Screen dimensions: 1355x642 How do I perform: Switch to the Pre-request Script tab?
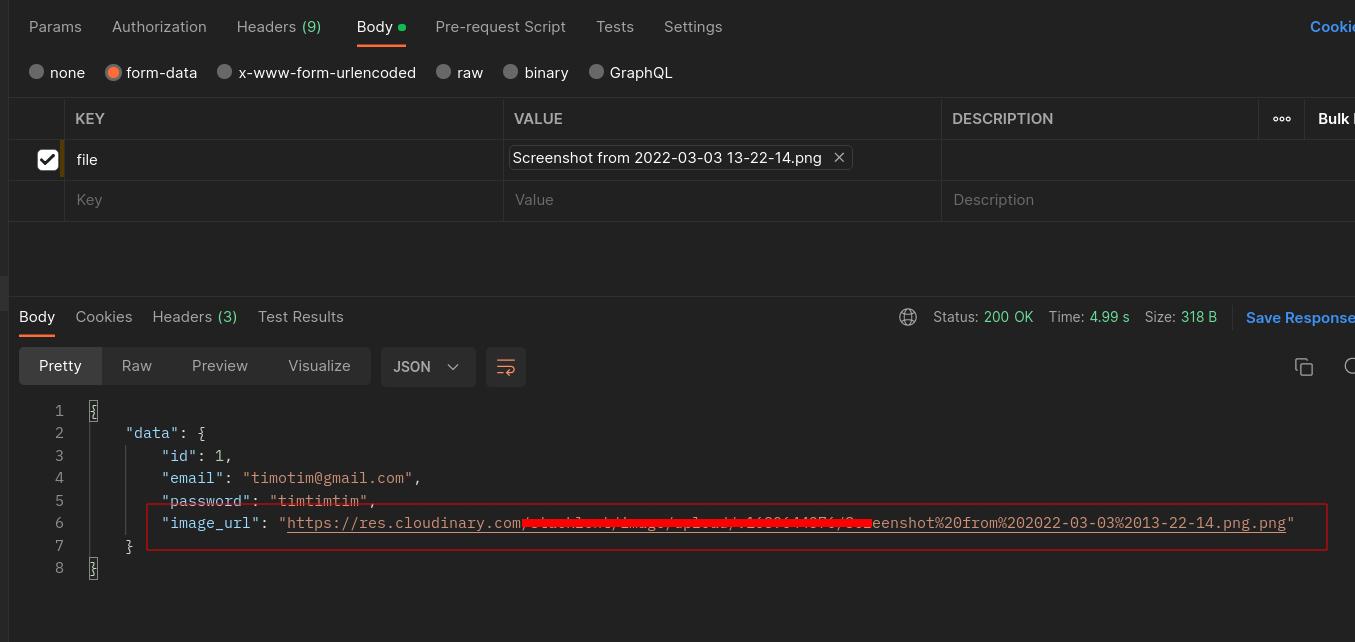point(500,27)
